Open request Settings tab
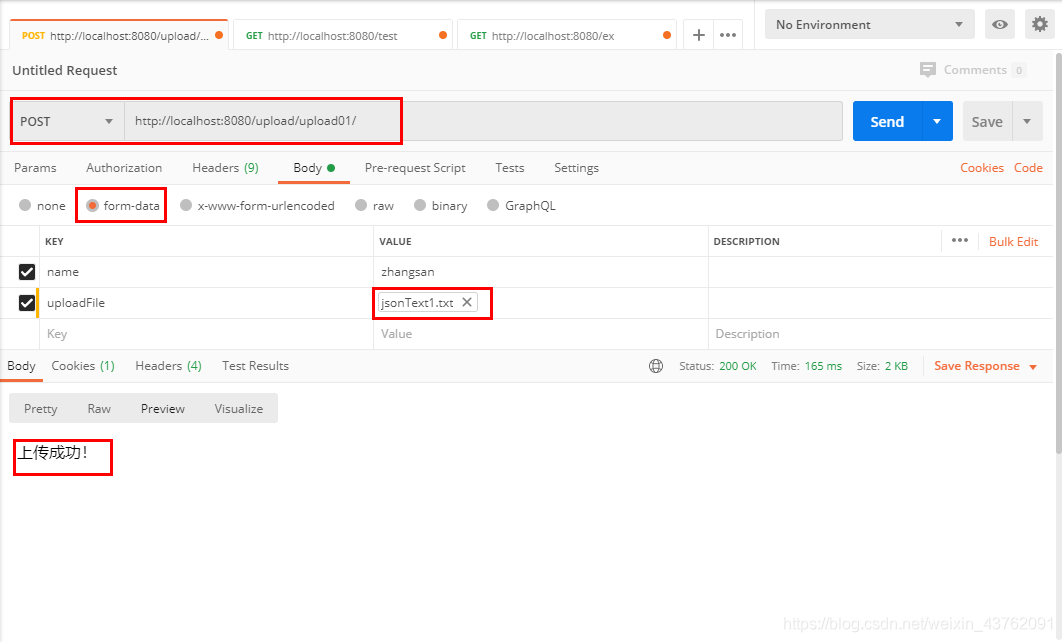Viewport: 1062px width, 642px height. tap(576, 167)
